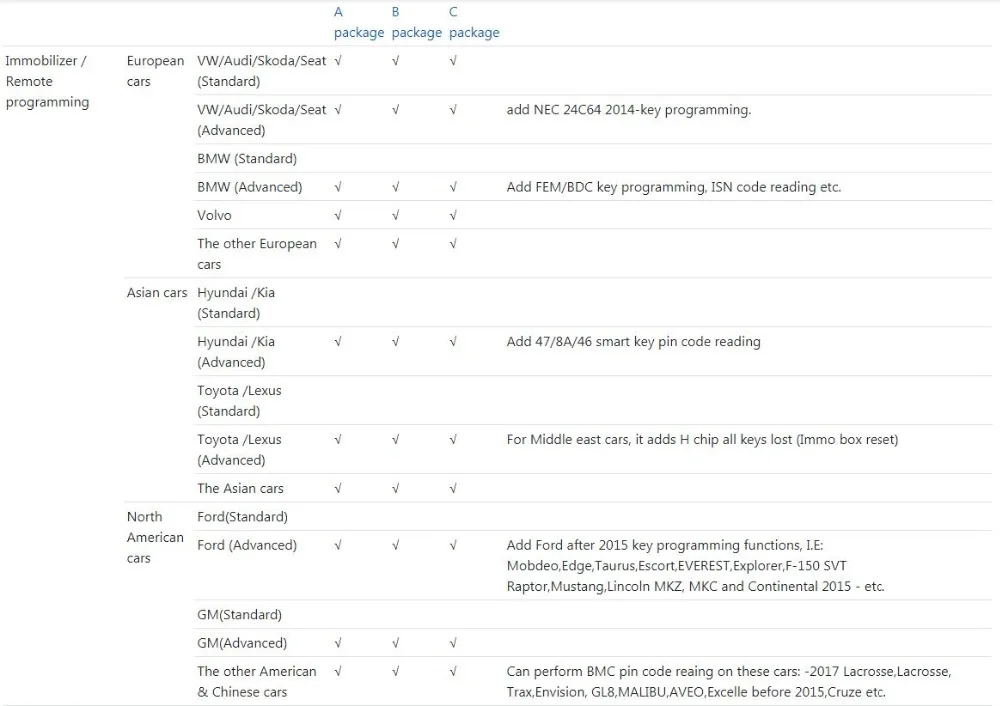Viewport: 1000px width, 706px height.
Task: Click B package checkmark for BMW (Advanced)
Action: click(395, 187)
